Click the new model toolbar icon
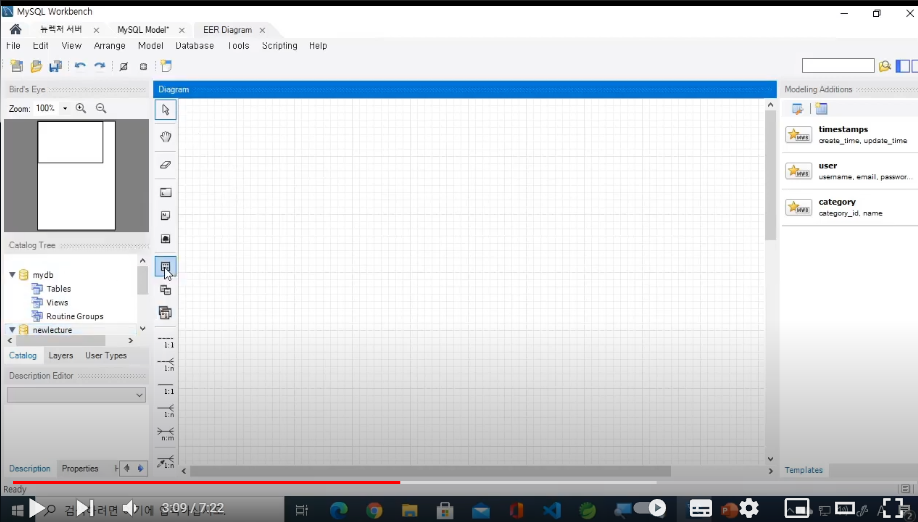 [16, 66]
